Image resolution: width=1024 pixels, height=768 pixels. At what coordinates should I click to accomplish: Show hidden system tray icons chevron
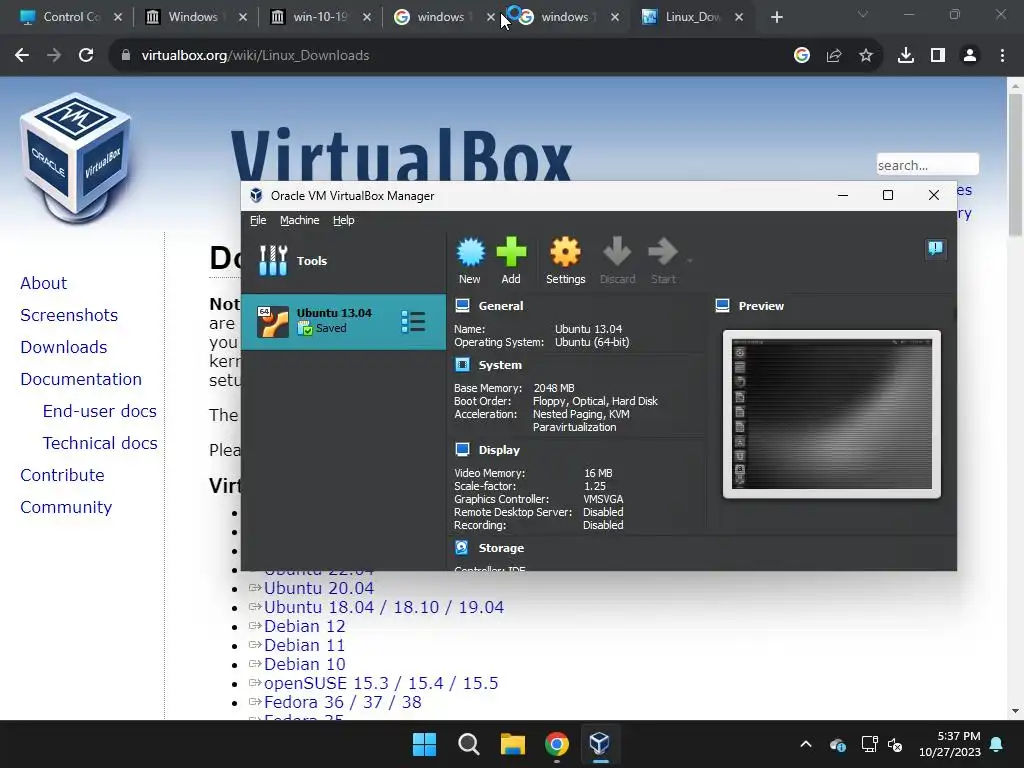pos(806,744)
